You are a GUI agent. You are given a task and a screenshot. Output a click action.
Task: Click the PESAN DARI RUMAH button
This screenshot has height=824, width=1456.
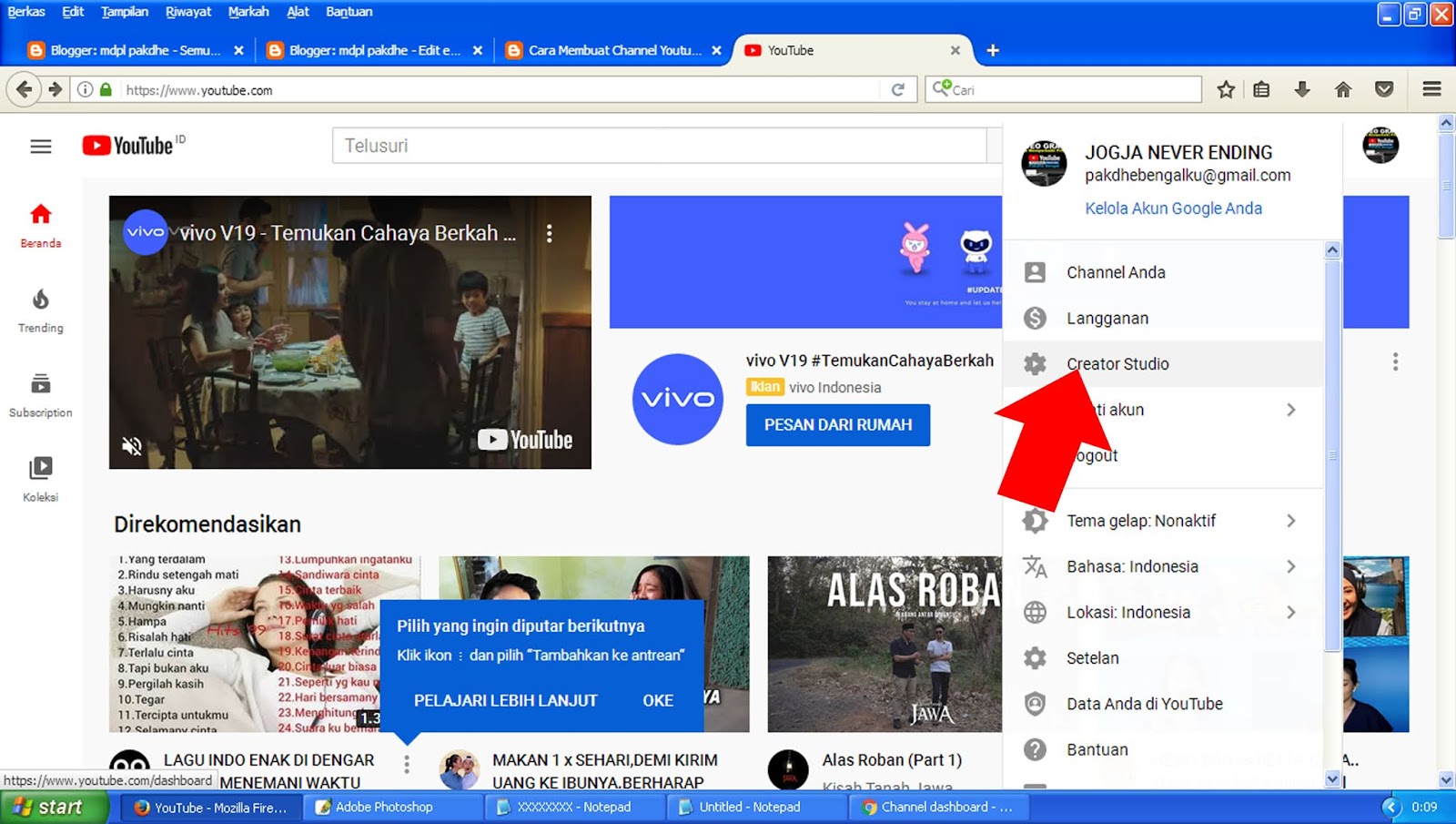point(838,425)
